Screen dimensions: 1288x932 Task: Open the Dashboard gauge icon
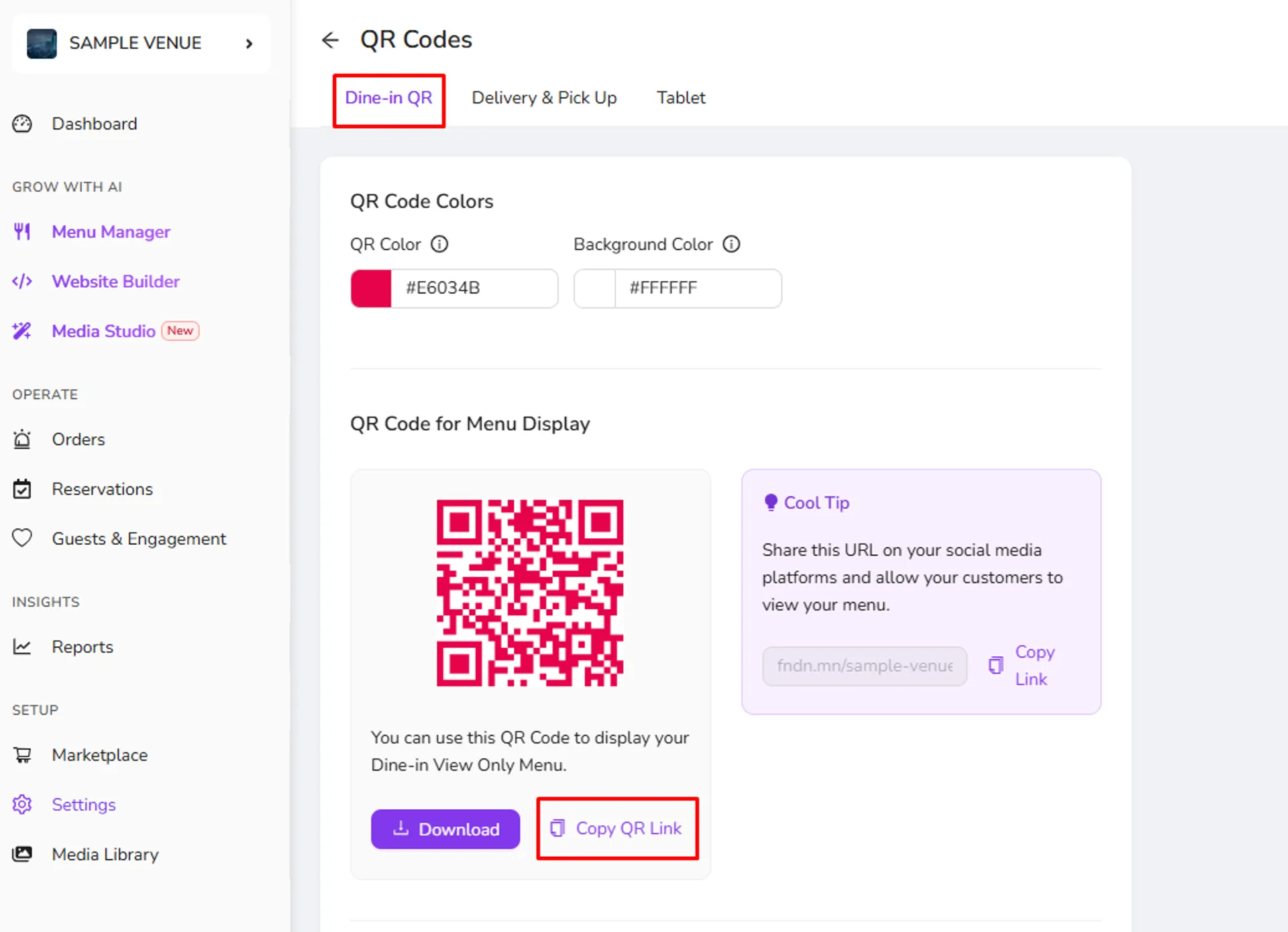point(22,124)
